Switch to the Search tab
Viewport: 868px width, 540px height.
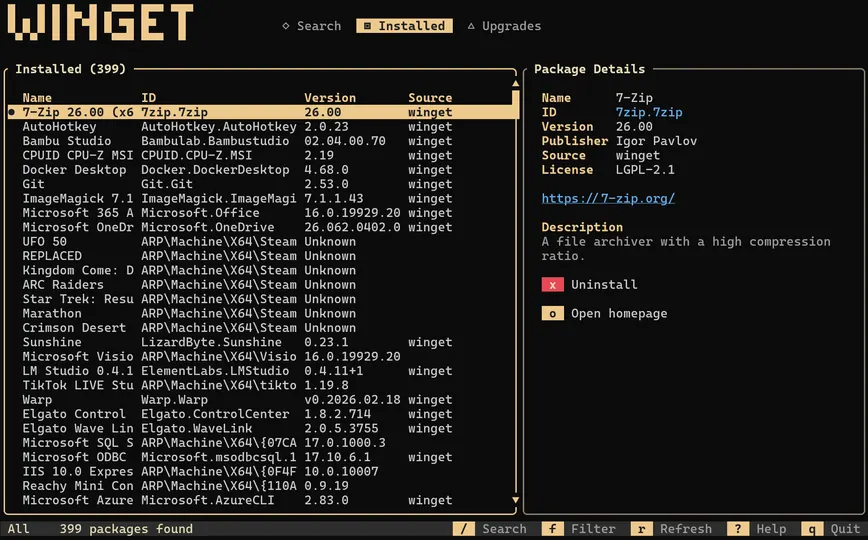pyautogui.click(x=311, y=26)
